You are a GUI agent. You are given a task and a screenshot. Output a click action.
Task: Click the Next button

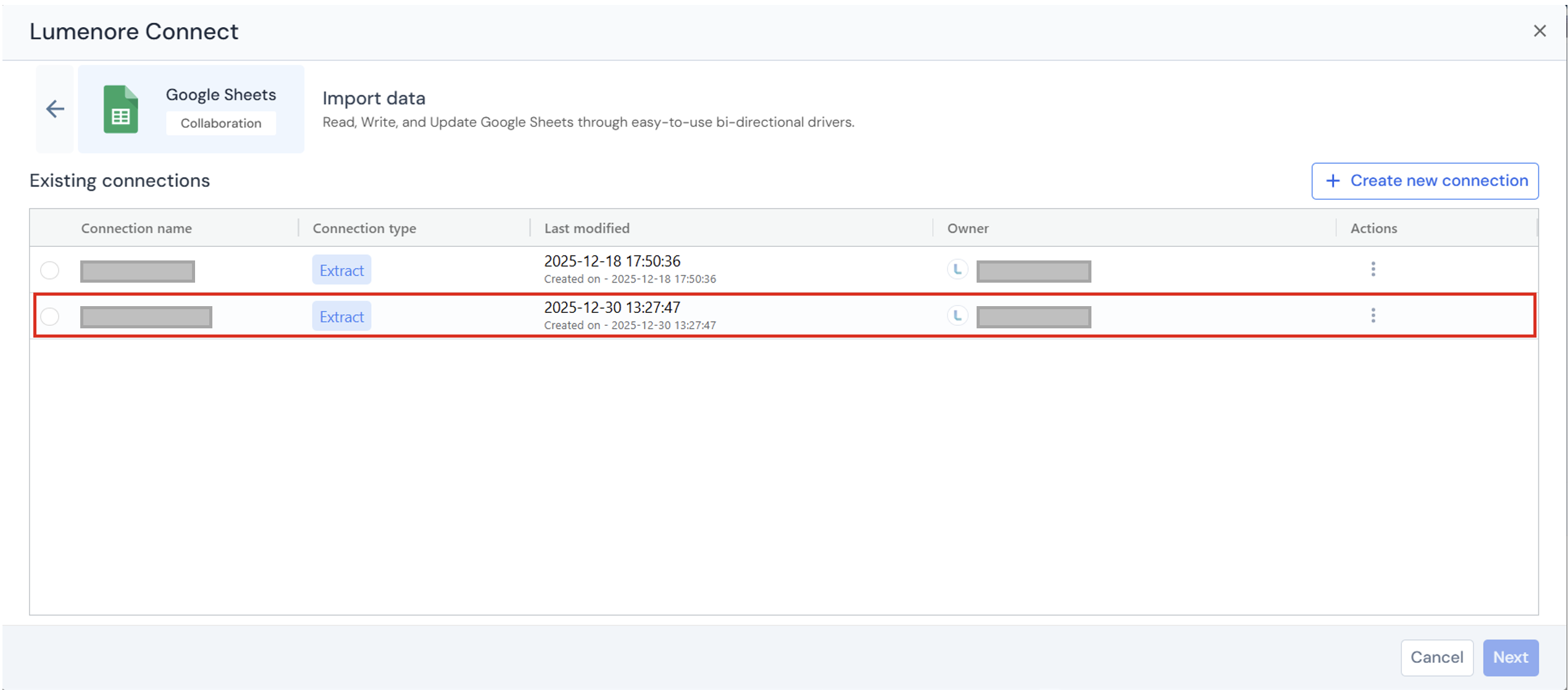(x=1511, y=657)
